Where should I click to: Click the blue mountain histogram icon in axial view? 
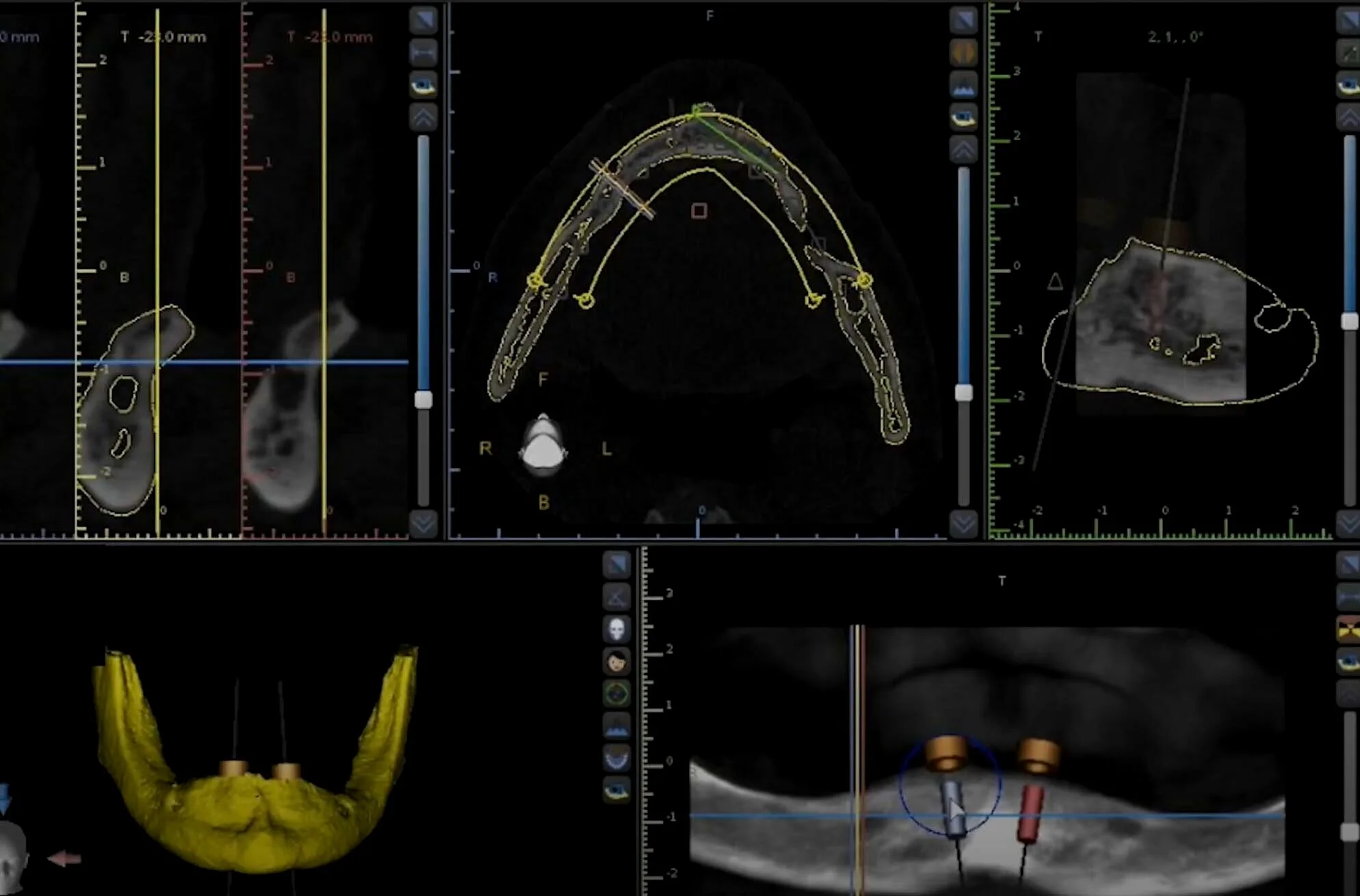click(x=963, y=85)
